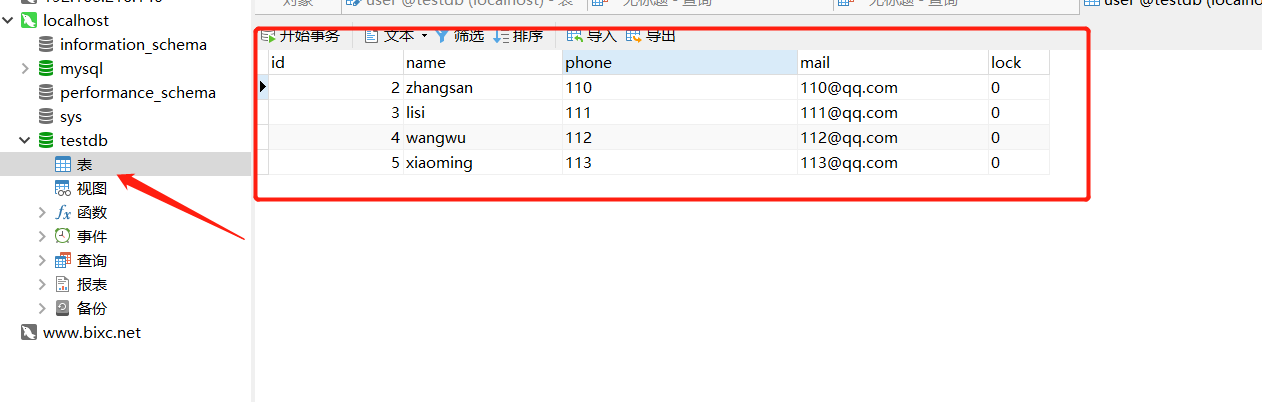Expand the mysql database node
Screen dimensions: 1262x402
pyautogui.click(x=25, y=68)
